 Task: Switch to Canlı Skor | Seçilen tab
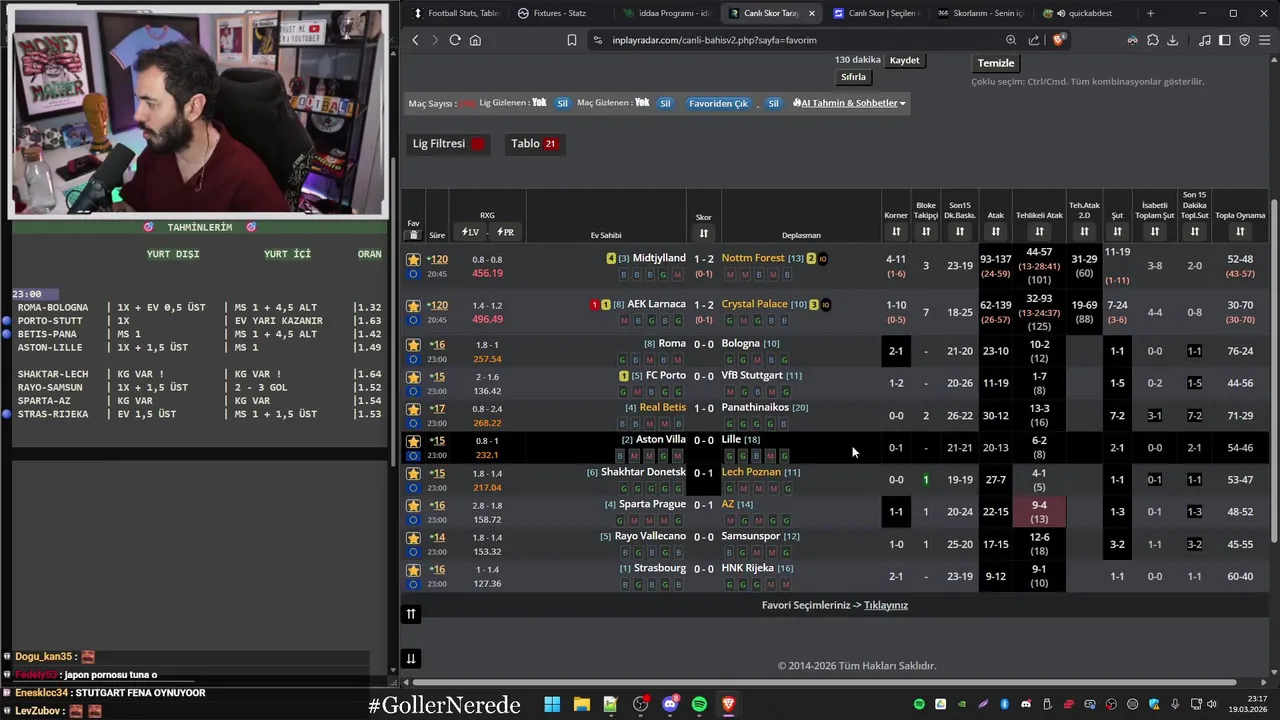pyautogui.click(x=874, y=13)
